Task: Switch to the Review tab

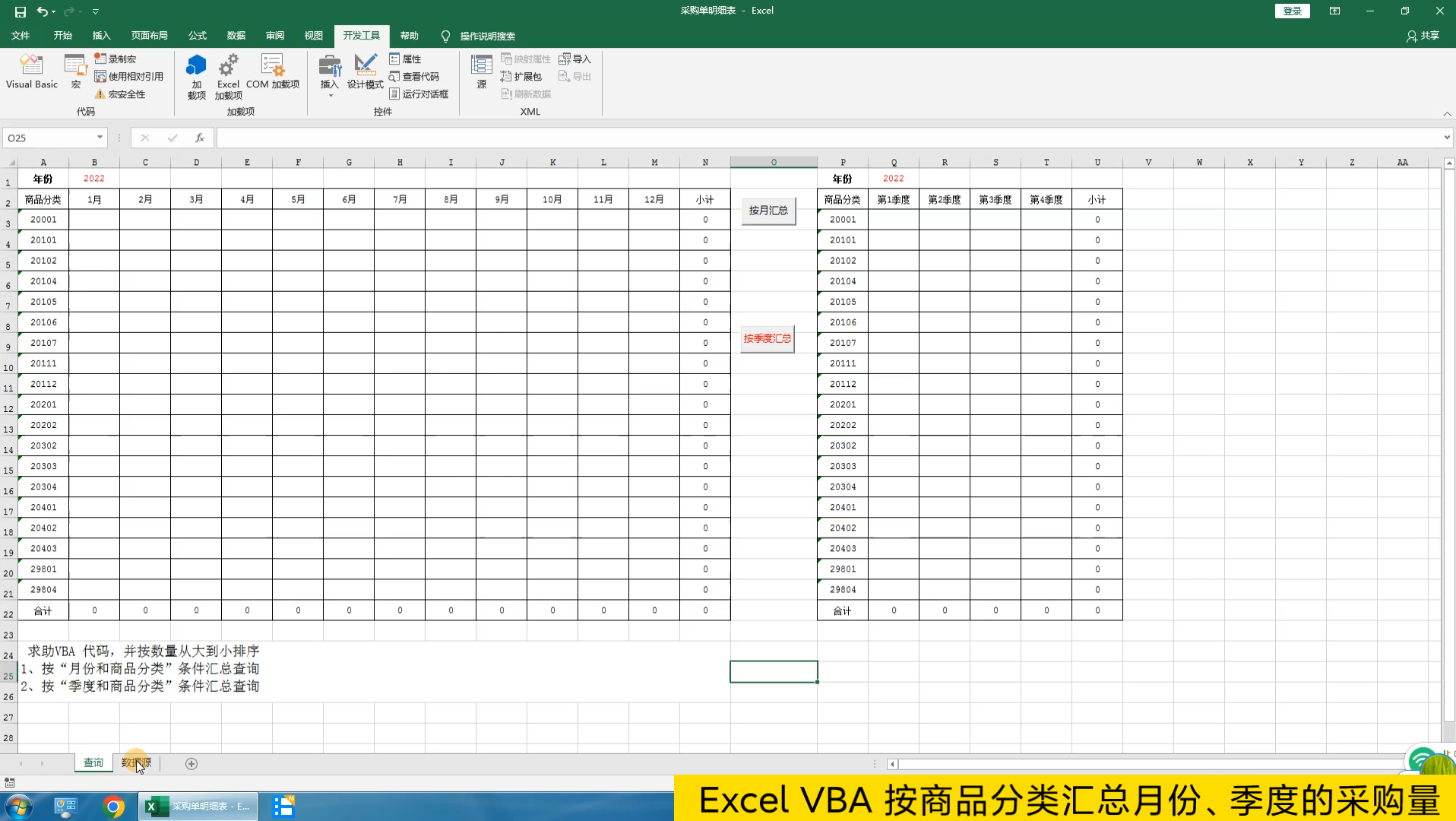Action: (275, 36)
